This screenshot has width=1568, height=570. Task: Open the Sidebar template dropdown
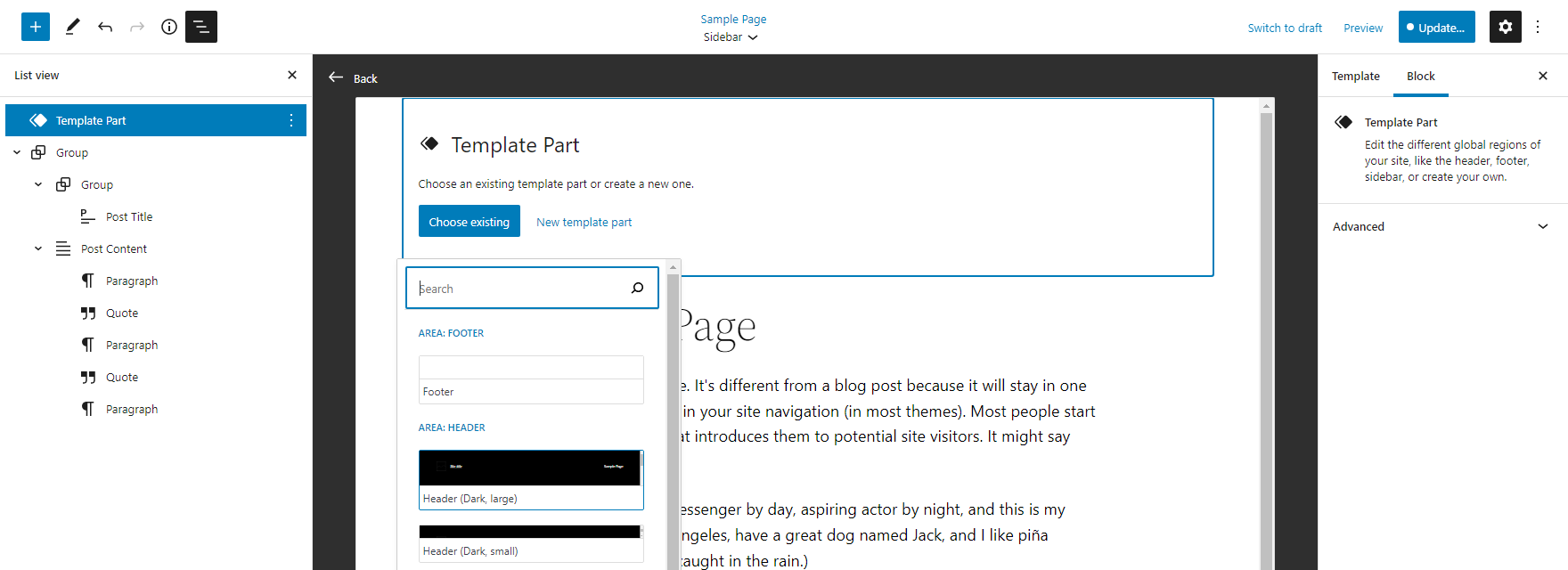(731, 37)
